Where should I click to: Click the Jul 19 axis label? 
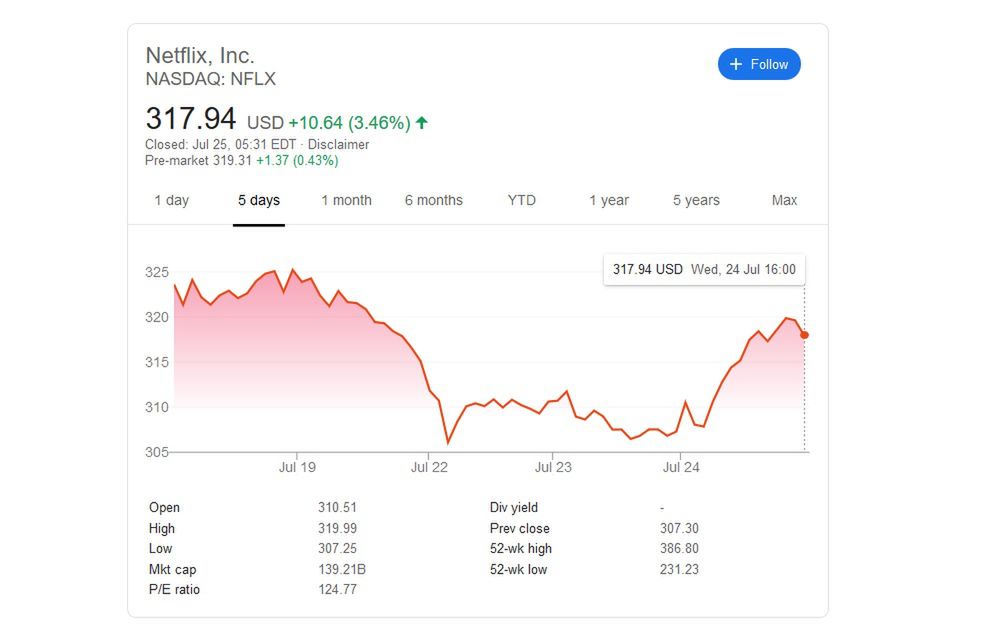coord(297,466)
